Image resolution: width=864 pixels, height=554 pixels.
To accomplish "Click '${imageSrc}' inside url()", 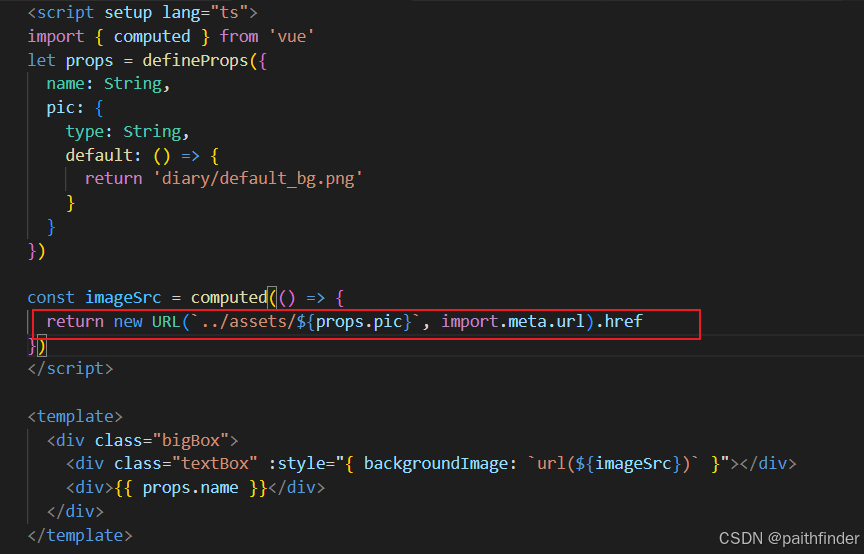I will point(628,464).
